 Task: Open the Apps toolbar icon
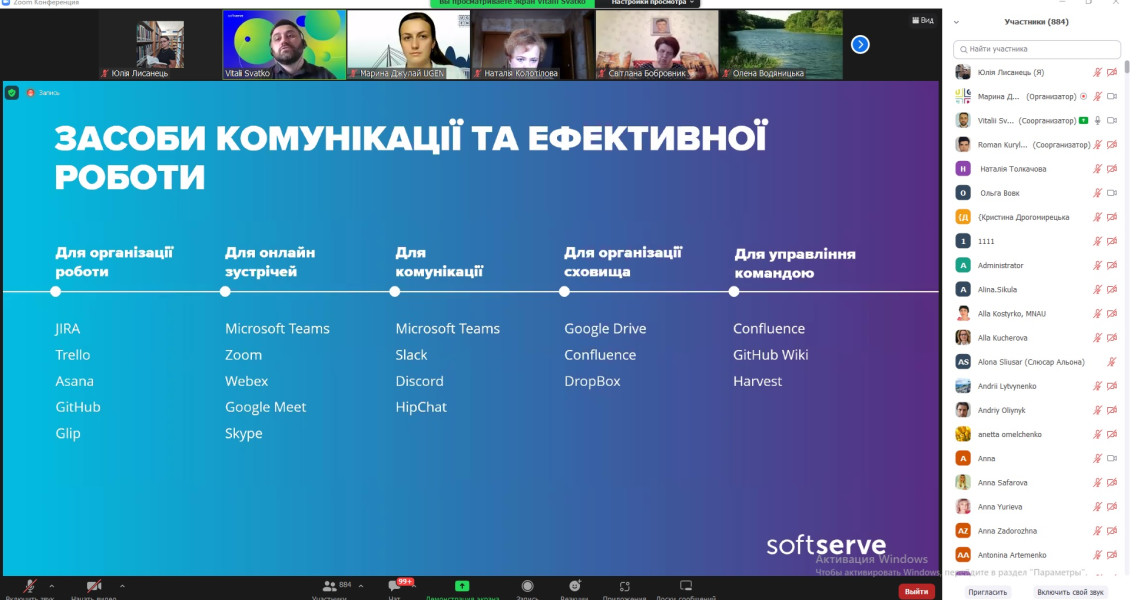point(625,586)
